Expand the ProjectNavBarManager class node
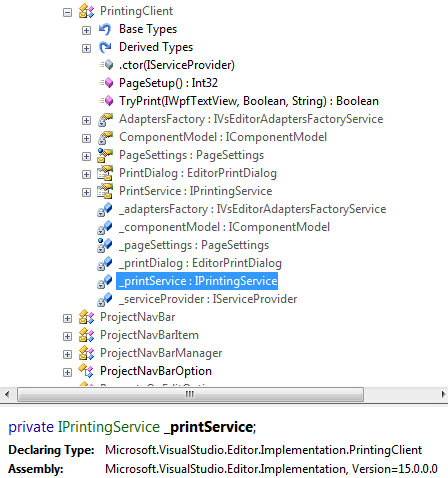448x478 pixels. click(67, 355)
